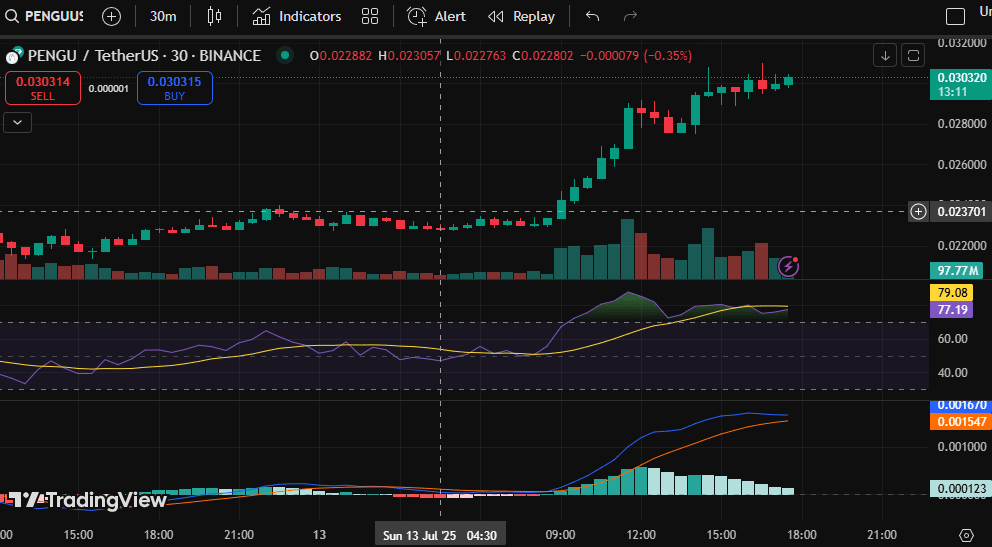Click the 12:00 time axis label

(640, 535)
